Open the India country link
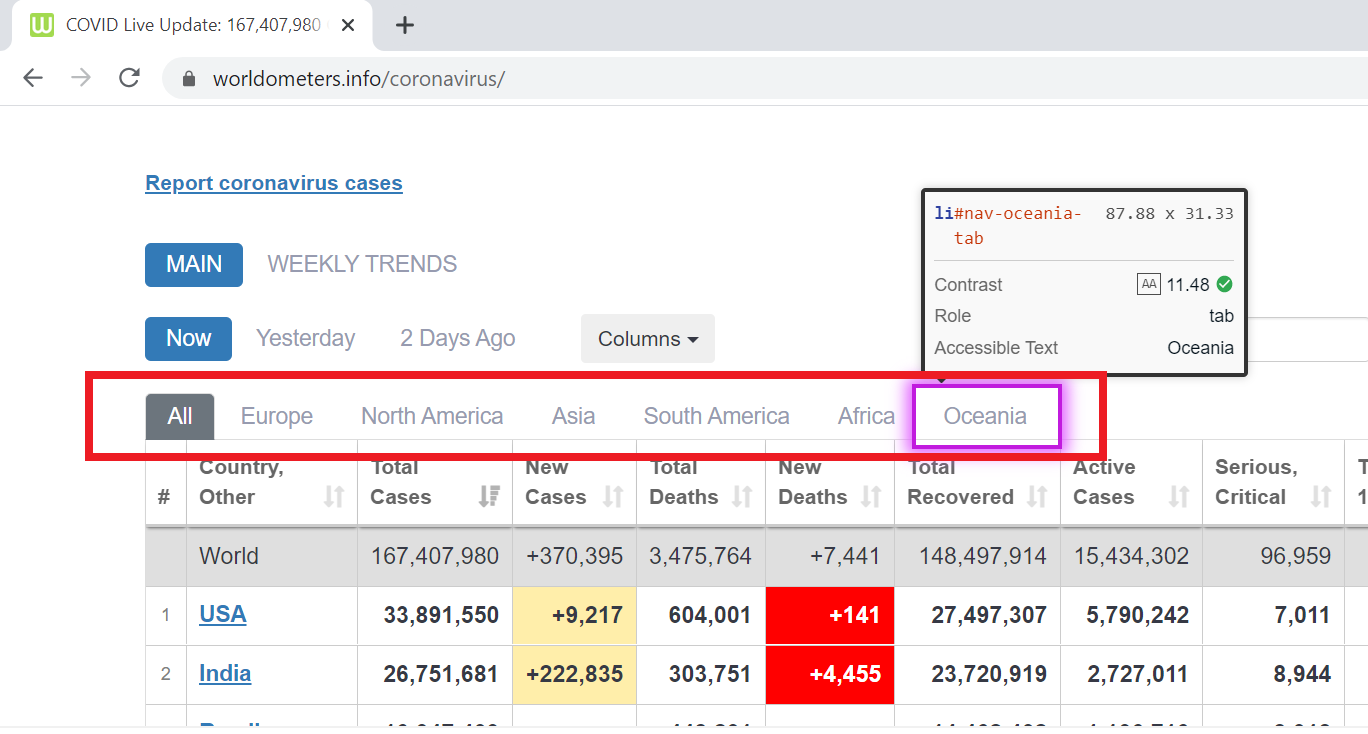The image size is (1368, 734). point(225,674)
